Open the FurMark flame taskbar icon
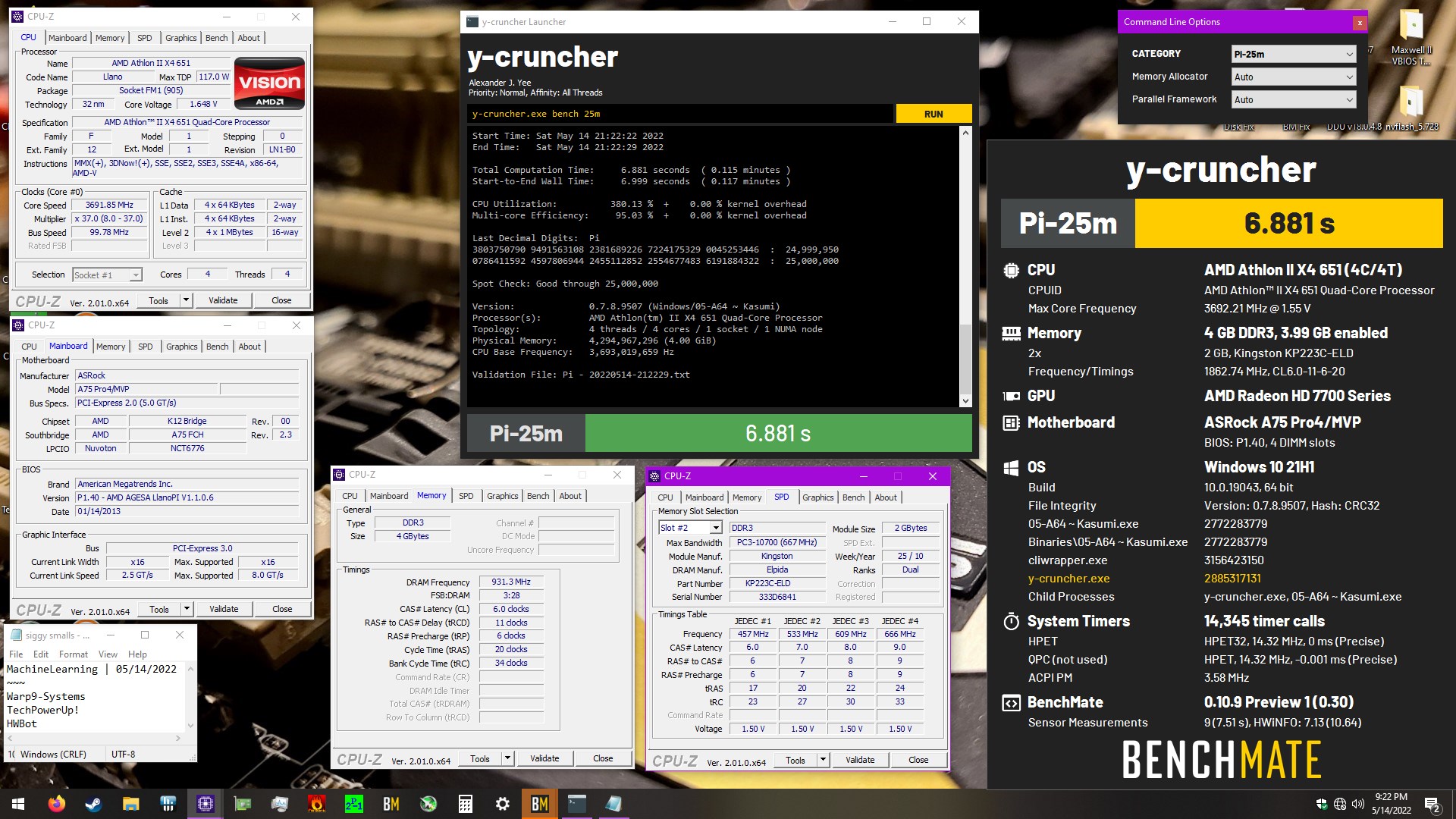 click(317, 804)
